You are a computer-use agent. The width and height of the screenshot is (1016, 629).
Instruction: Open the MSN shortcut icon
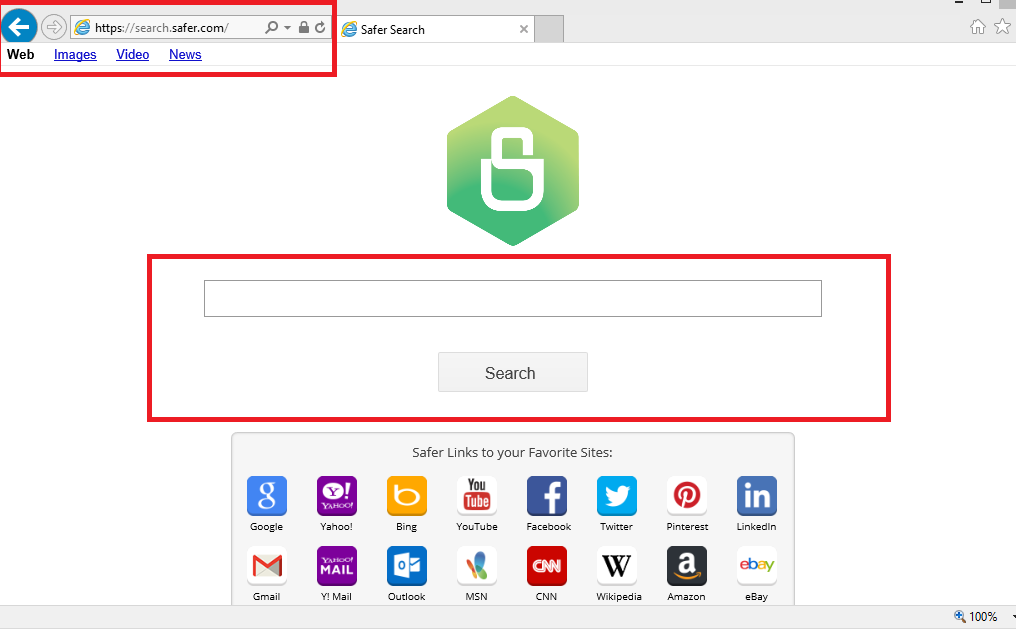(x=477, y=566)
